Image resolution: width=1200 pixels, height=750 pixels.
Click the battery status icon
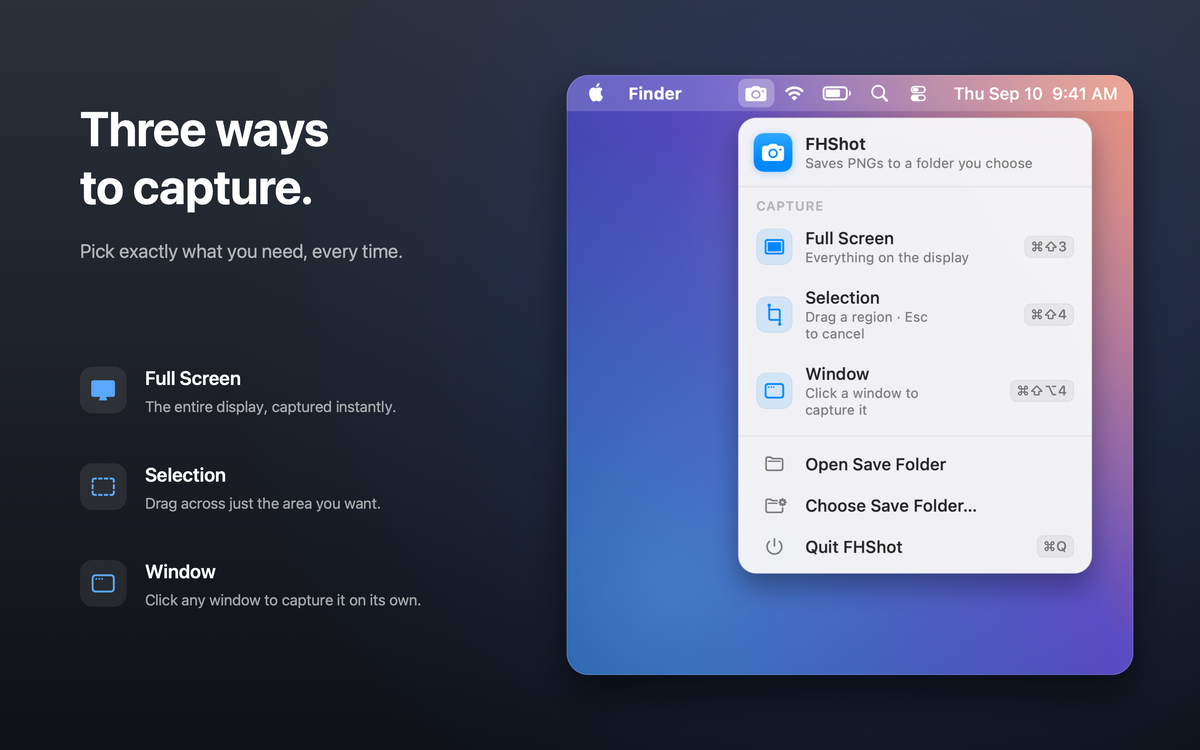[836, 93]
